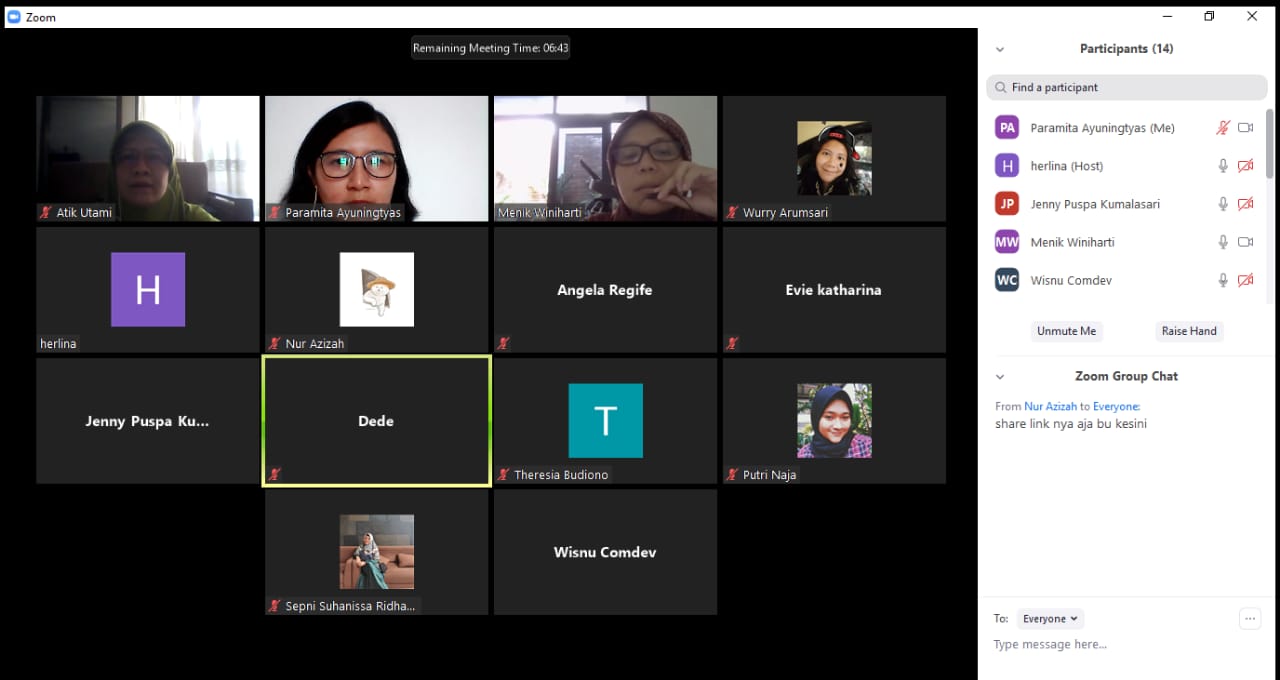Click the Type message here chat field

pyautogui.click(x=1110, y=645)
